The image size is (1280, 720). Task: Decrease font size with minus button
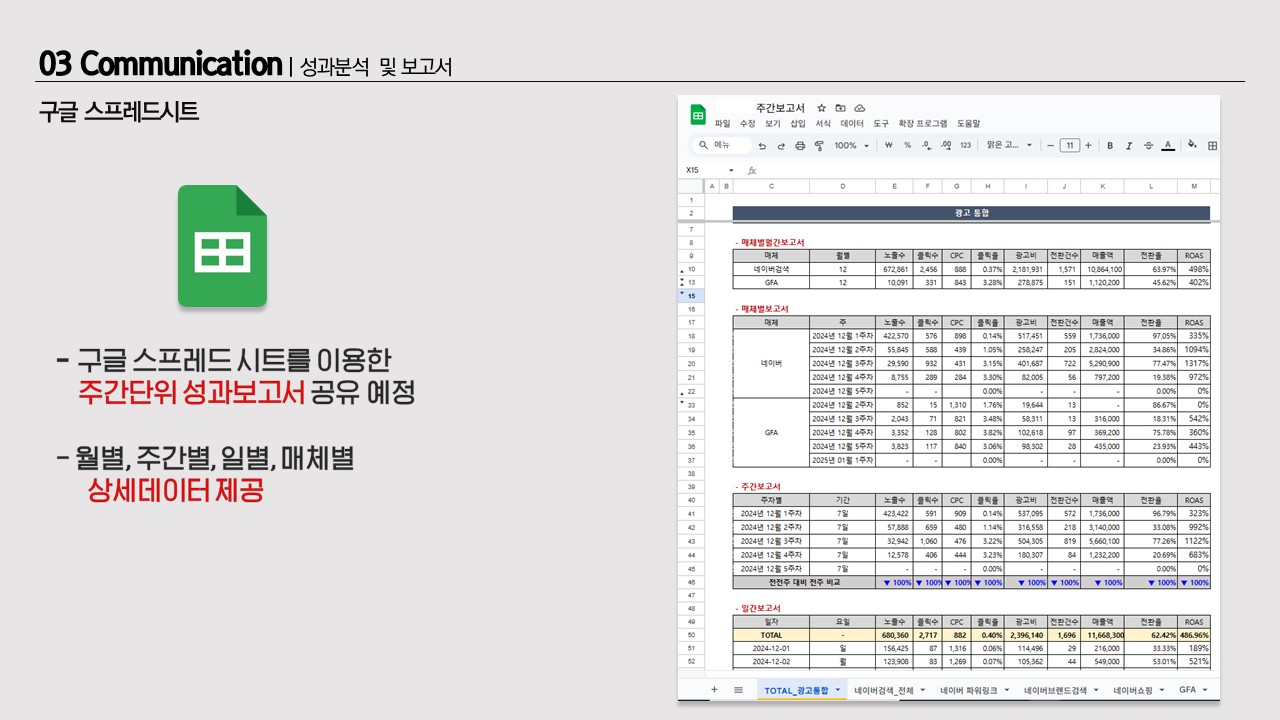tap(1050, 146)
